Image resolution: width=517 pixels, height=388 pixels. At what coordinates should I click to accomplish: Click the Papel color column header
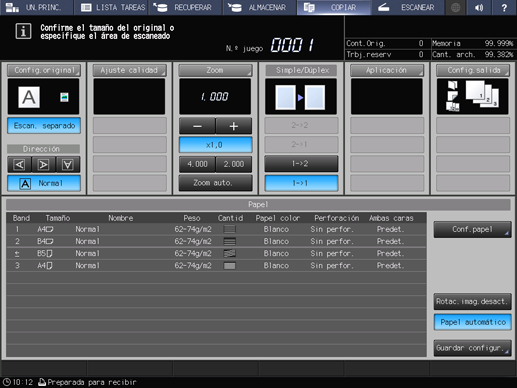[278, 218]
